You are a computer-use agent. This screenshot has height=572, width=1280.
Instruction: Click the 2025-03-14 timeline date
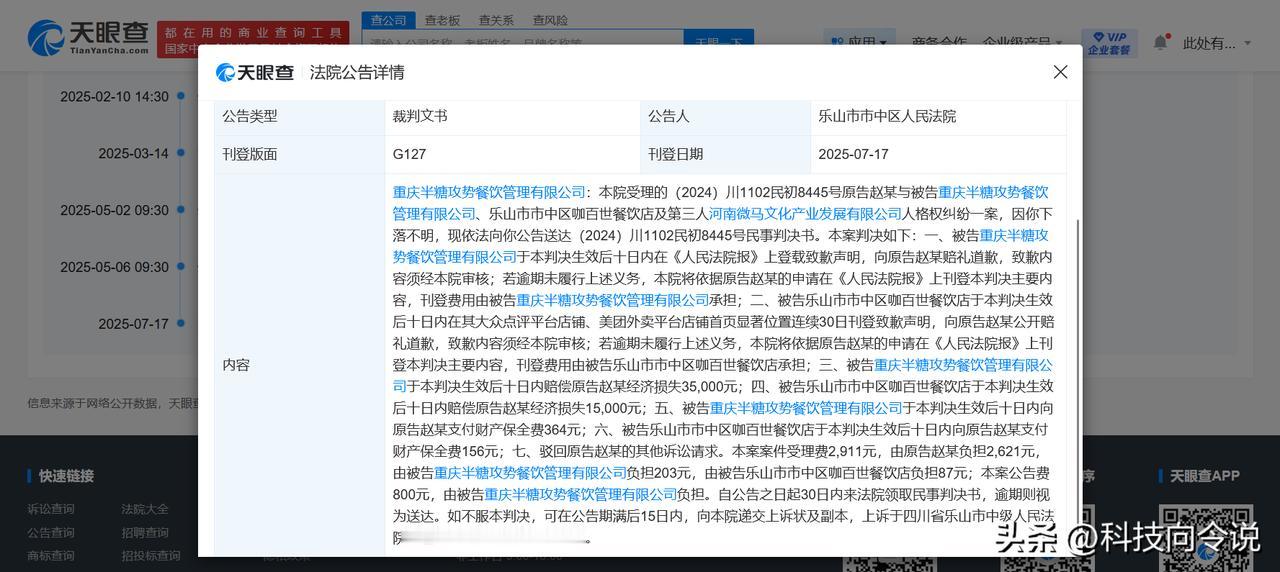tap(133, 154)
